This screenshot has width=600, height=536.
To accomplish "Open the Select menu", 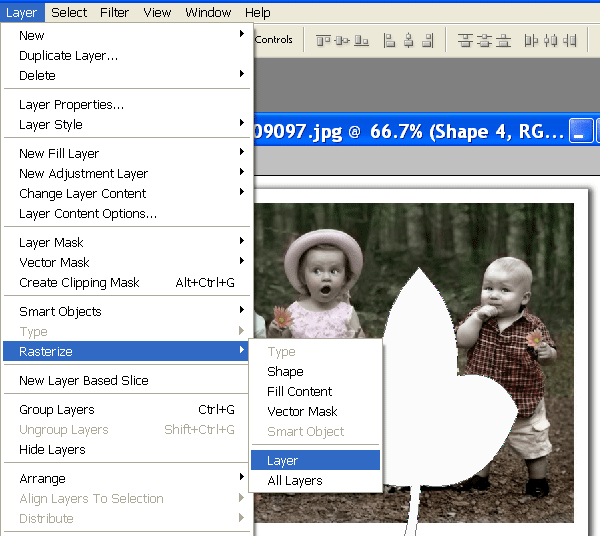I will point(69,13).
